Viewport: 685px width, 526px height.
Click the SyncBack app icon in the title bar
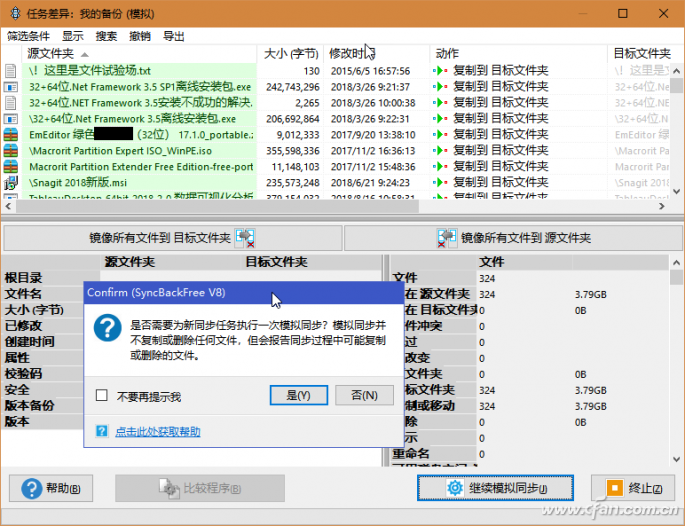pos(15,14)
